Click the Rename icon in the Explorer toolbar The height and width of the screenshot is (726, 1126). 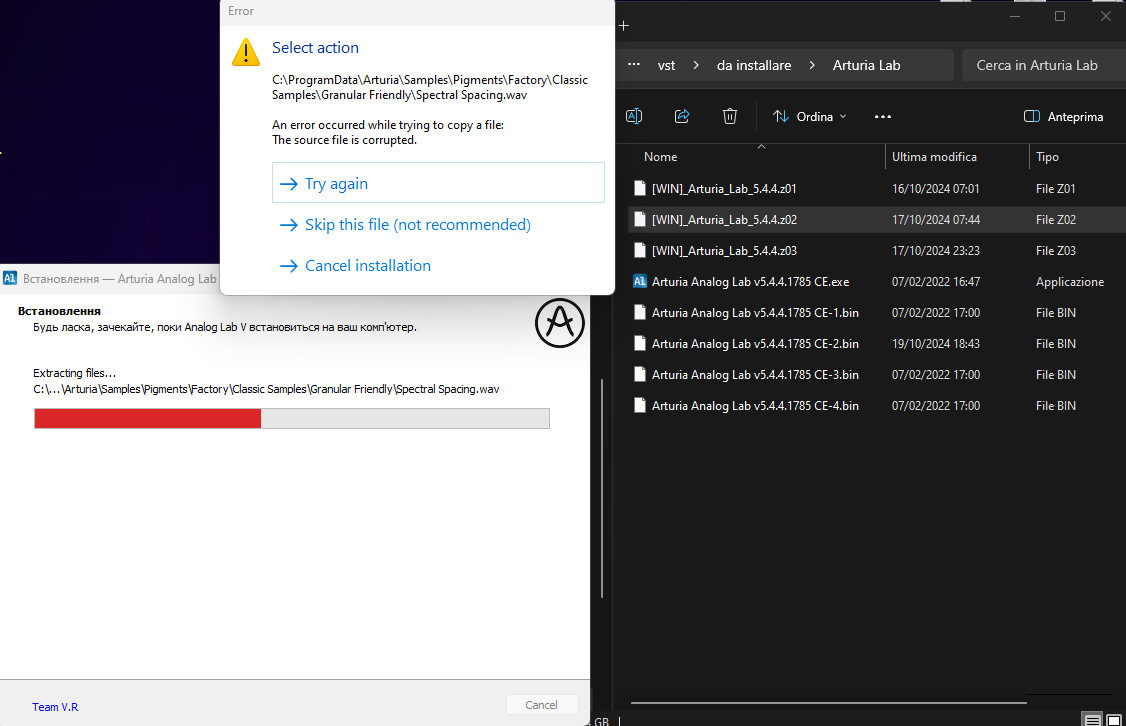coord(634,116)
